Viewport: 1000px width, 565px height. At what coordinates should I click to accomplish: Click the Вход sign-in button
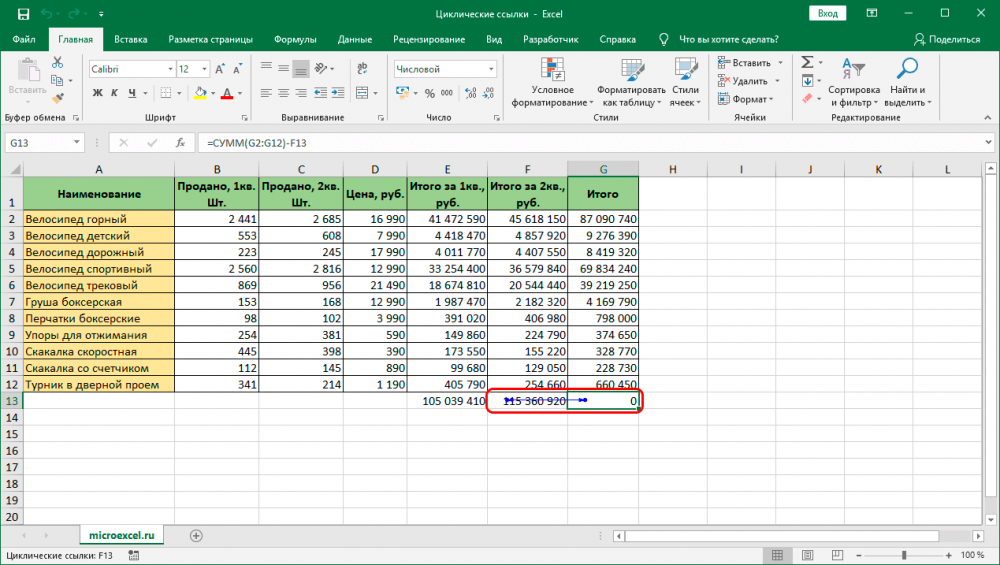point(828,13)
